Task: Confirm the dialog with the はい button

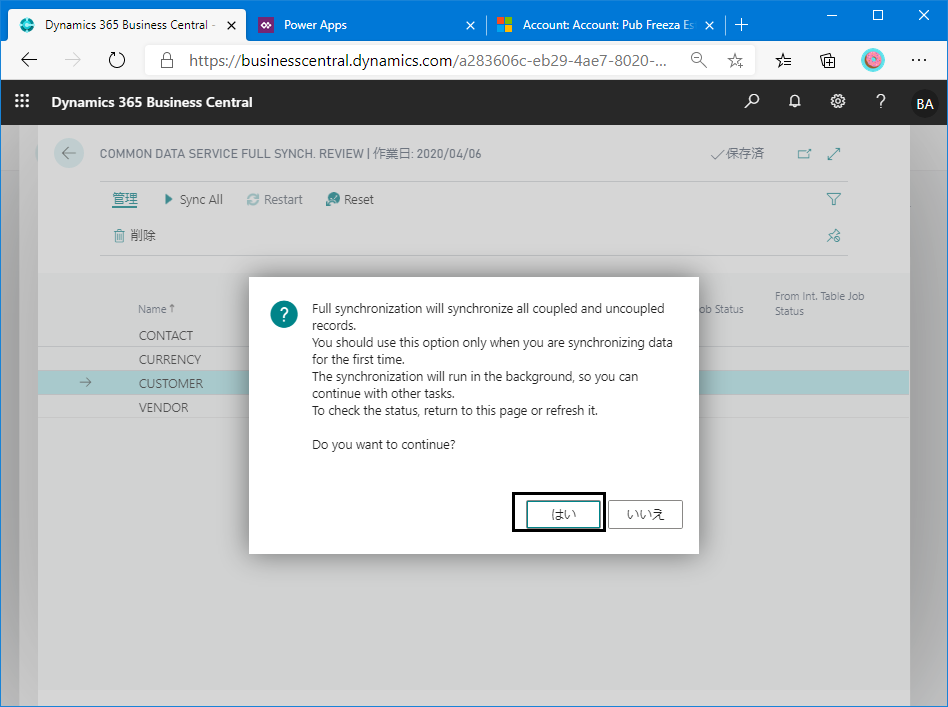Action: click(563, 514)
